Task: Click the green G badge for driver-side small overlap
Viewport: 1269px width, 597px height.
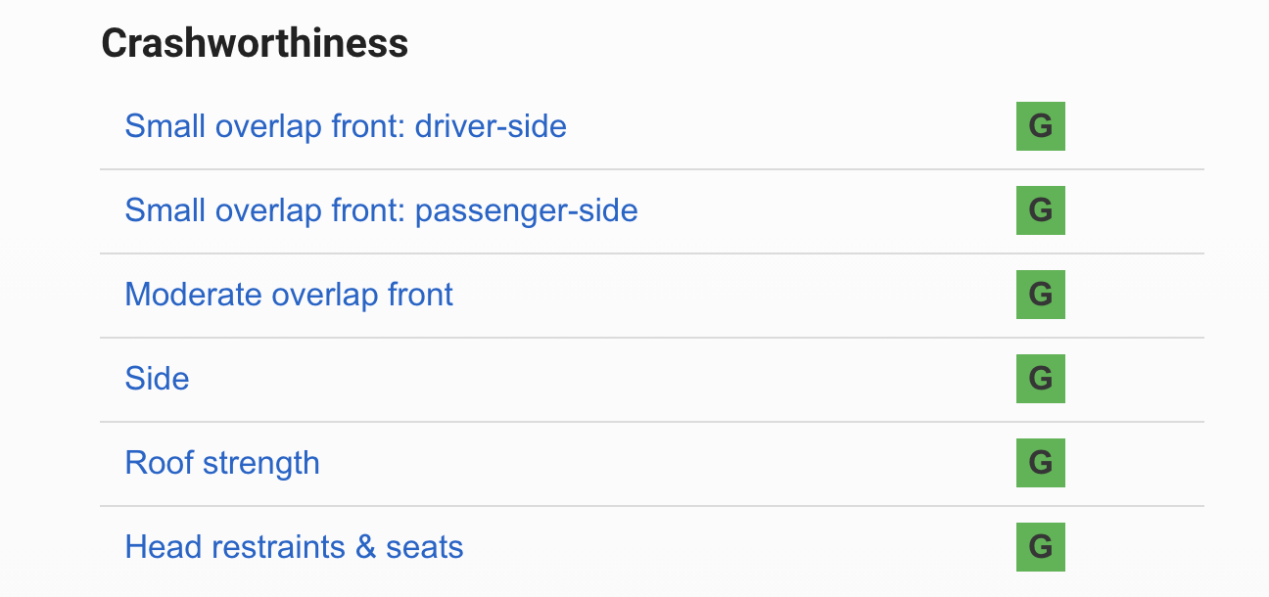Action: (1040, 126)
